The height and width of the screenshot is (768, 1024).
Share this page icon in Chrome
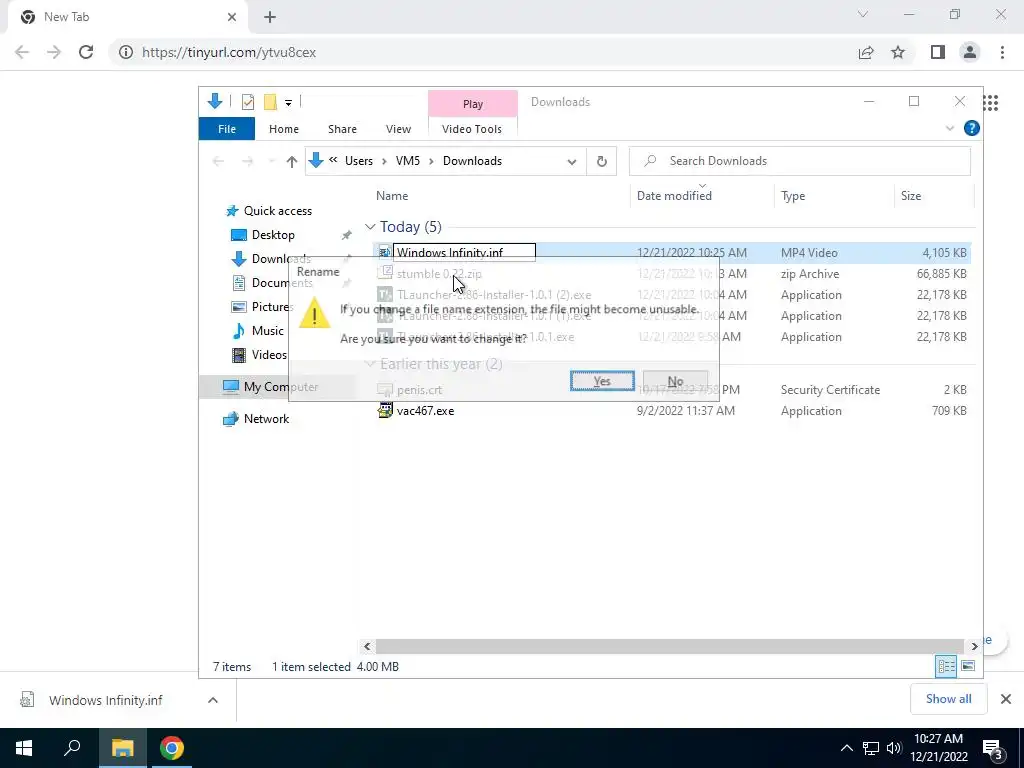pyautogui.click(x=866, y=52)
